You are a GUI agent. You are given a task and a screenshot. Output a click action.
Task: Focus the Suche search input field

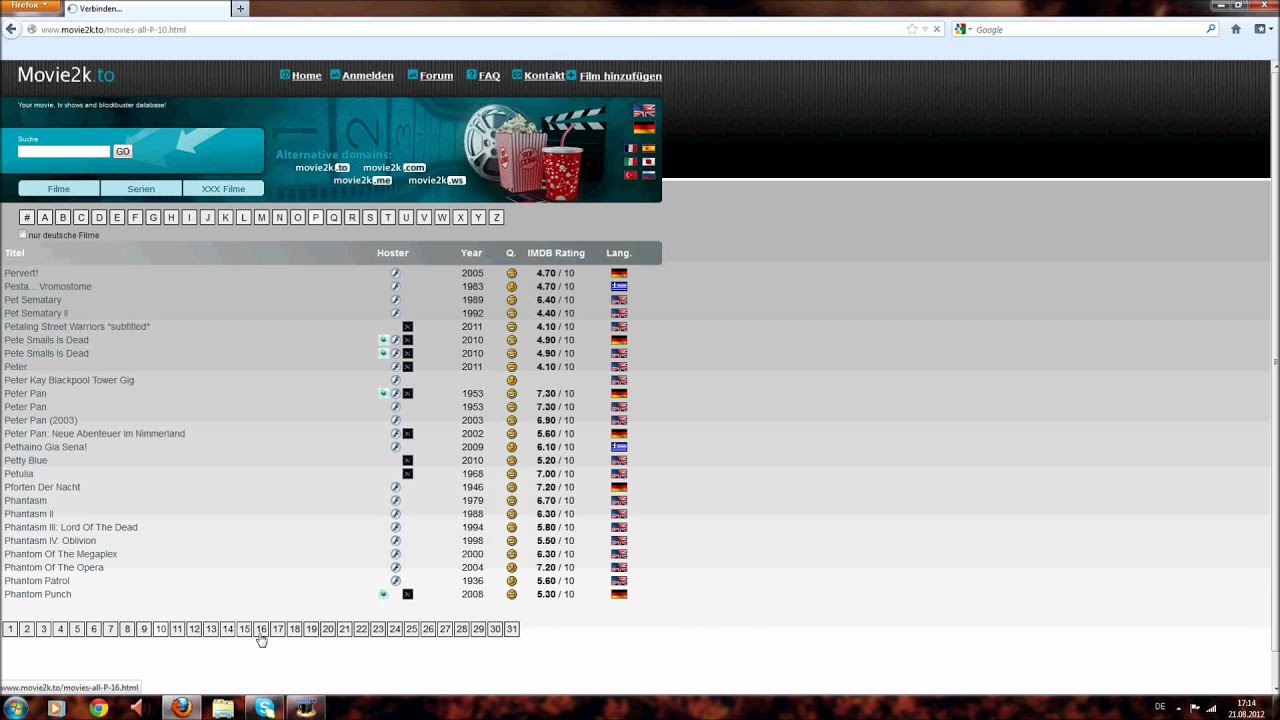click(64, 152)
